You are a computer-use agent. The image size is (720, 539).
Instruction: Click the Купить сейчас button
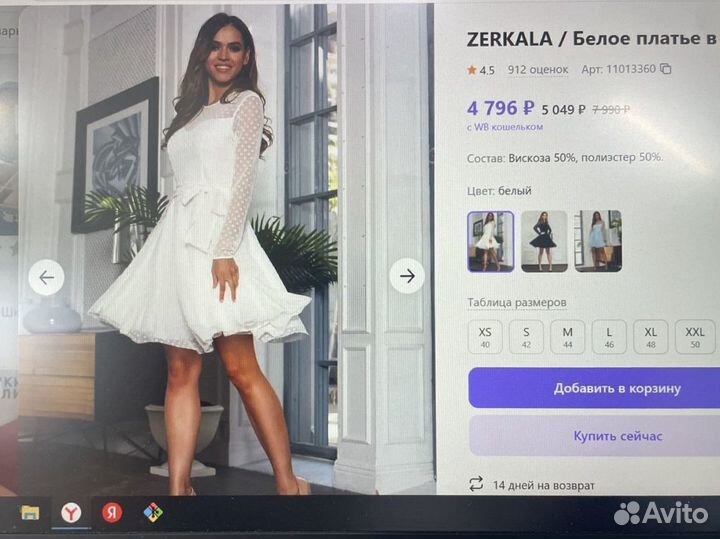[594, 436]
